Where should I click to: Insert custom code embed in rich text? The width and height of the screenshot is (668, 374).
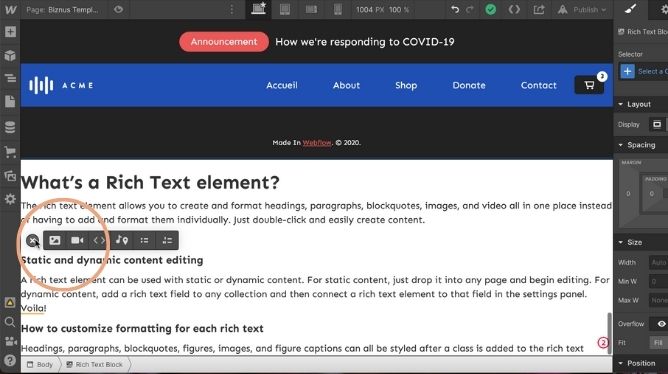99,241
